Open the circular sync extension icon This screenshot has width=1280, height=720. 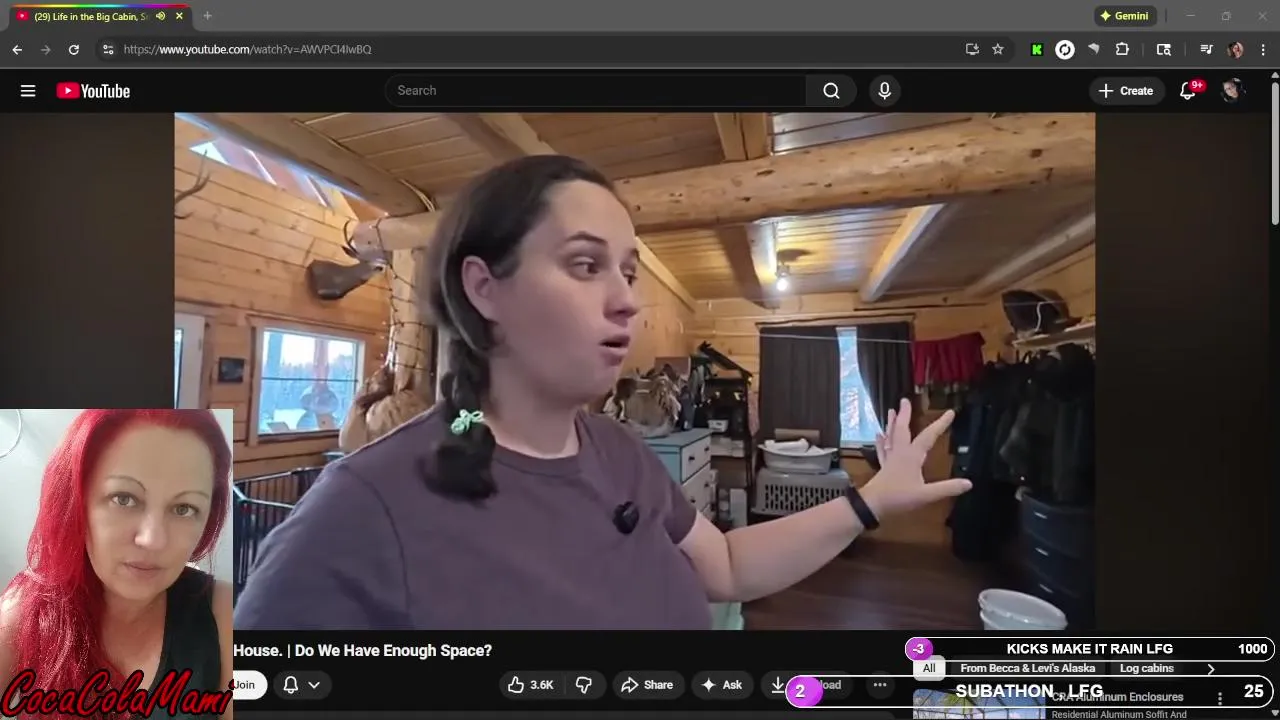coord(1065,49)
